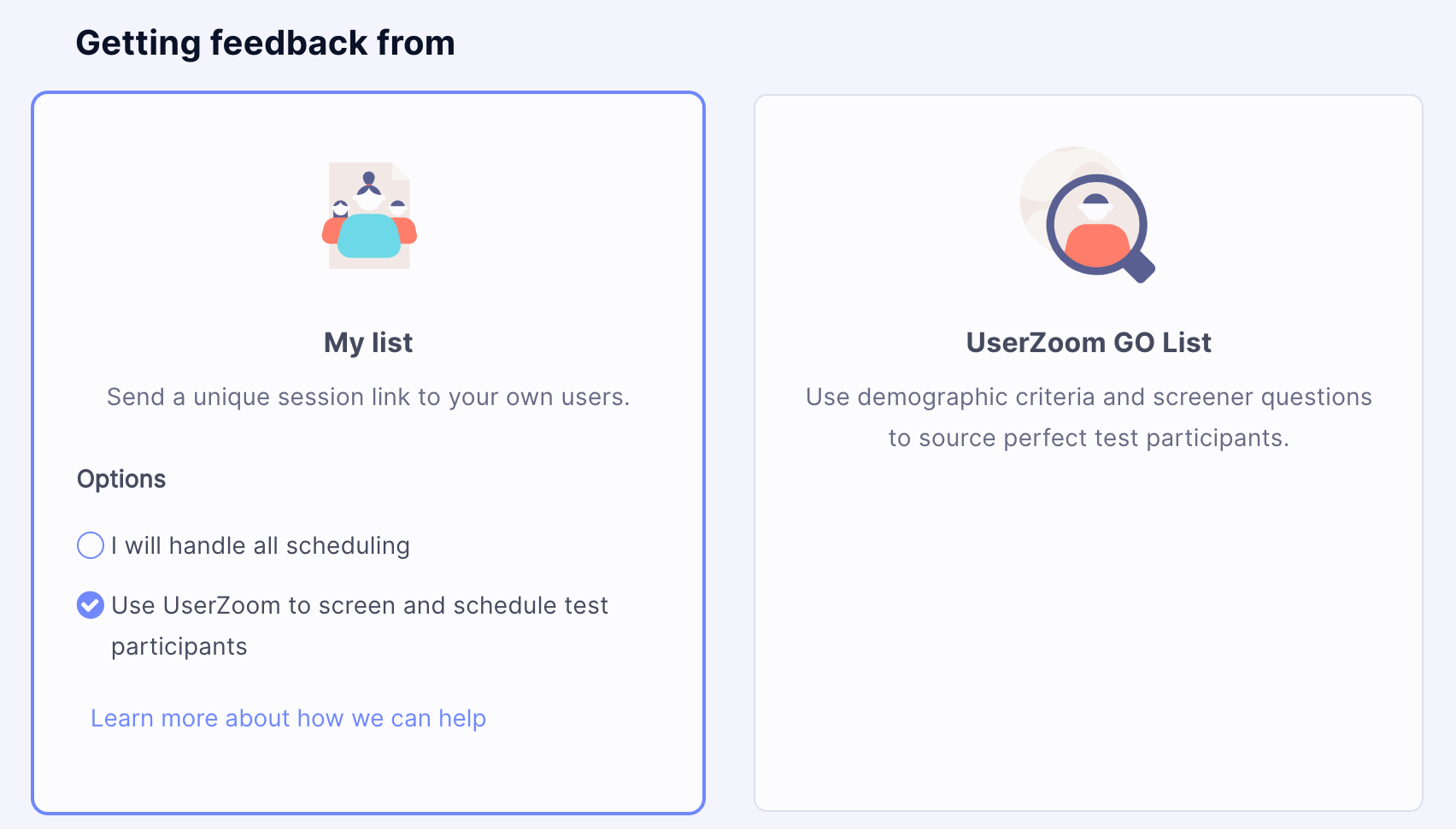Expand the Options section label
Viewport: 1456px width, 829px height.
121,479
